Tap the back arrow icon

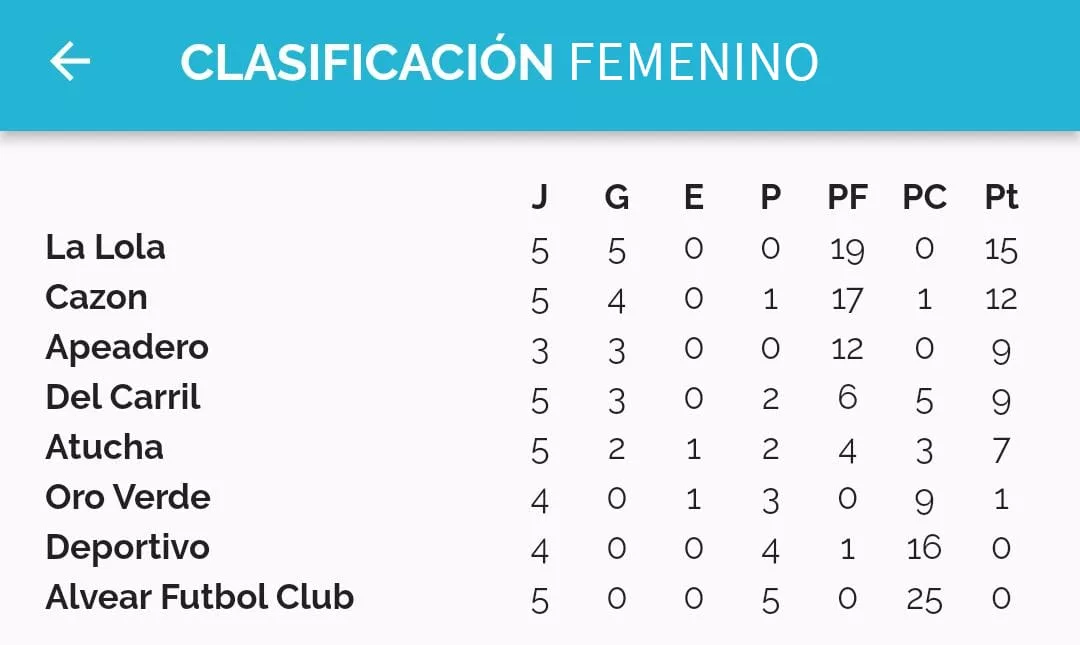coord(70,62)
